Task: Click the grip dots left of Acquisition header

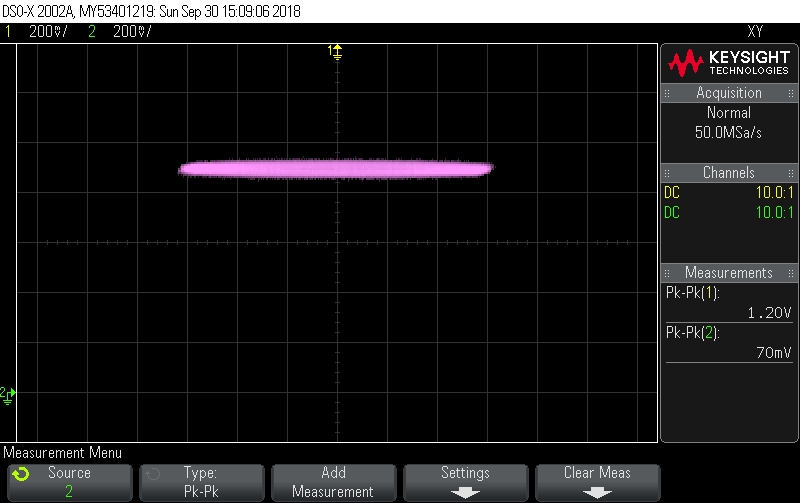Action: [667, 93]
